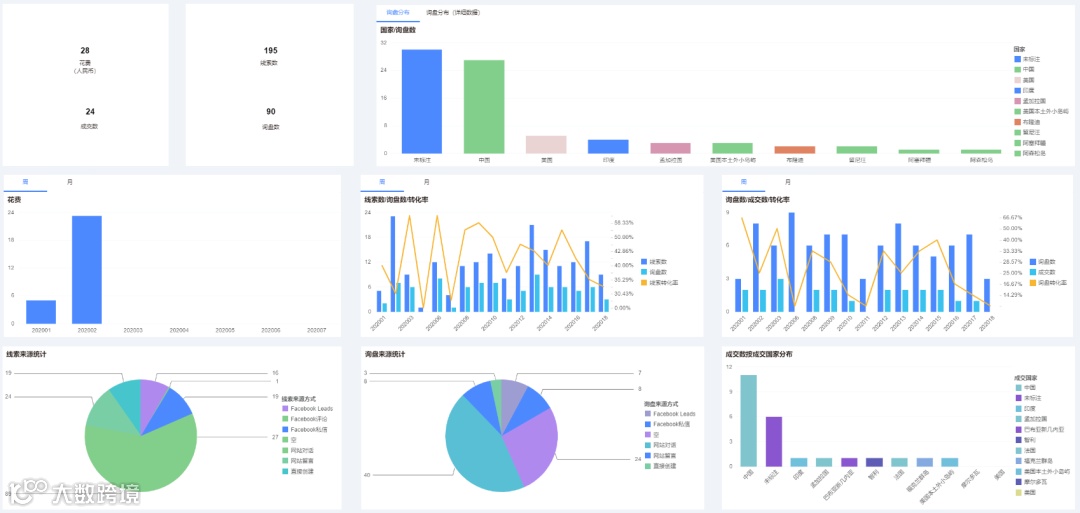Select the 月 tab in the 花费 panel

69,182
